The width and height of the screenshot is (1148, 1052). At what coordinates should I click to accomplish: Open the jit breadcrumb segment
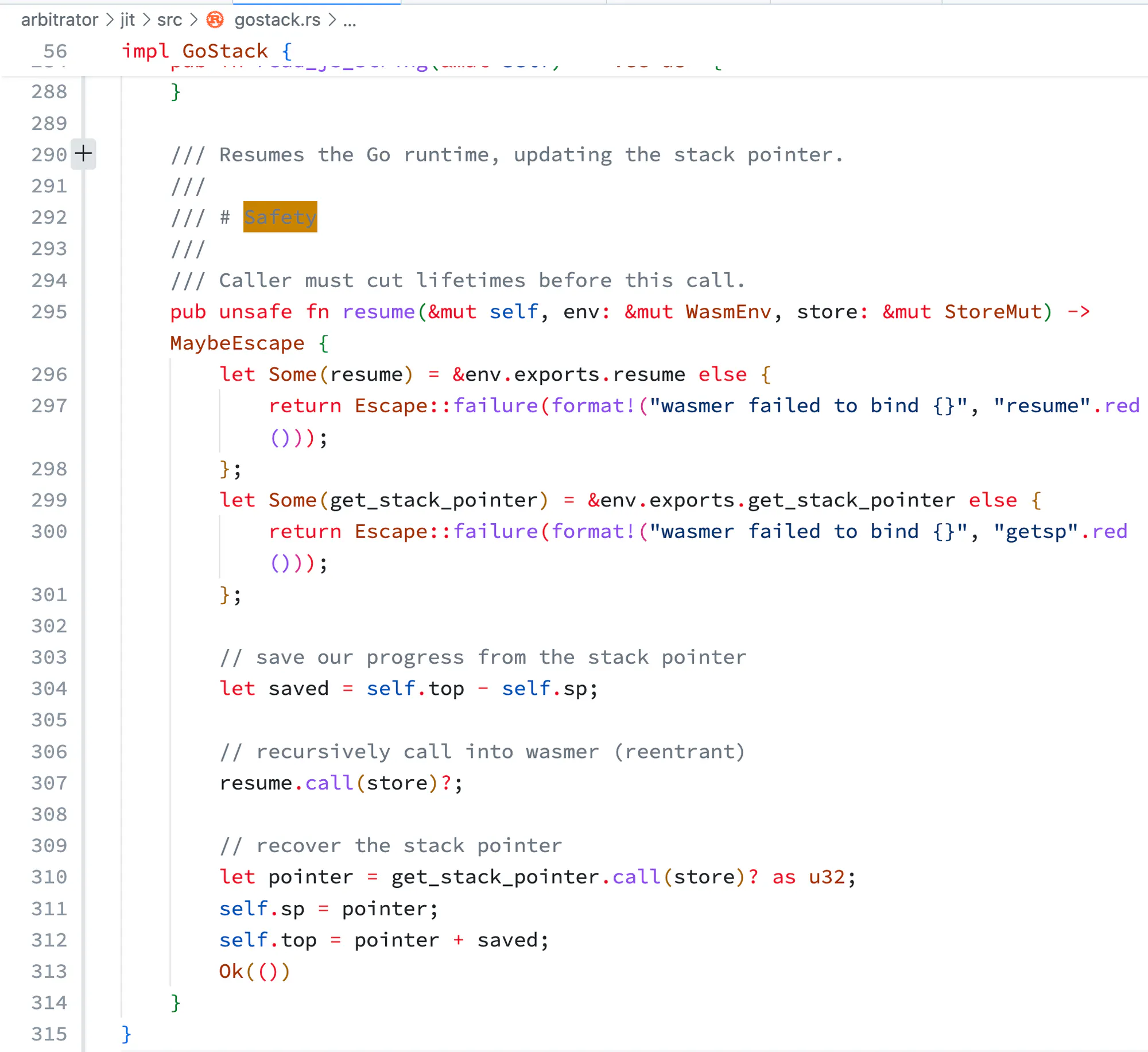(x=127, y=20)
